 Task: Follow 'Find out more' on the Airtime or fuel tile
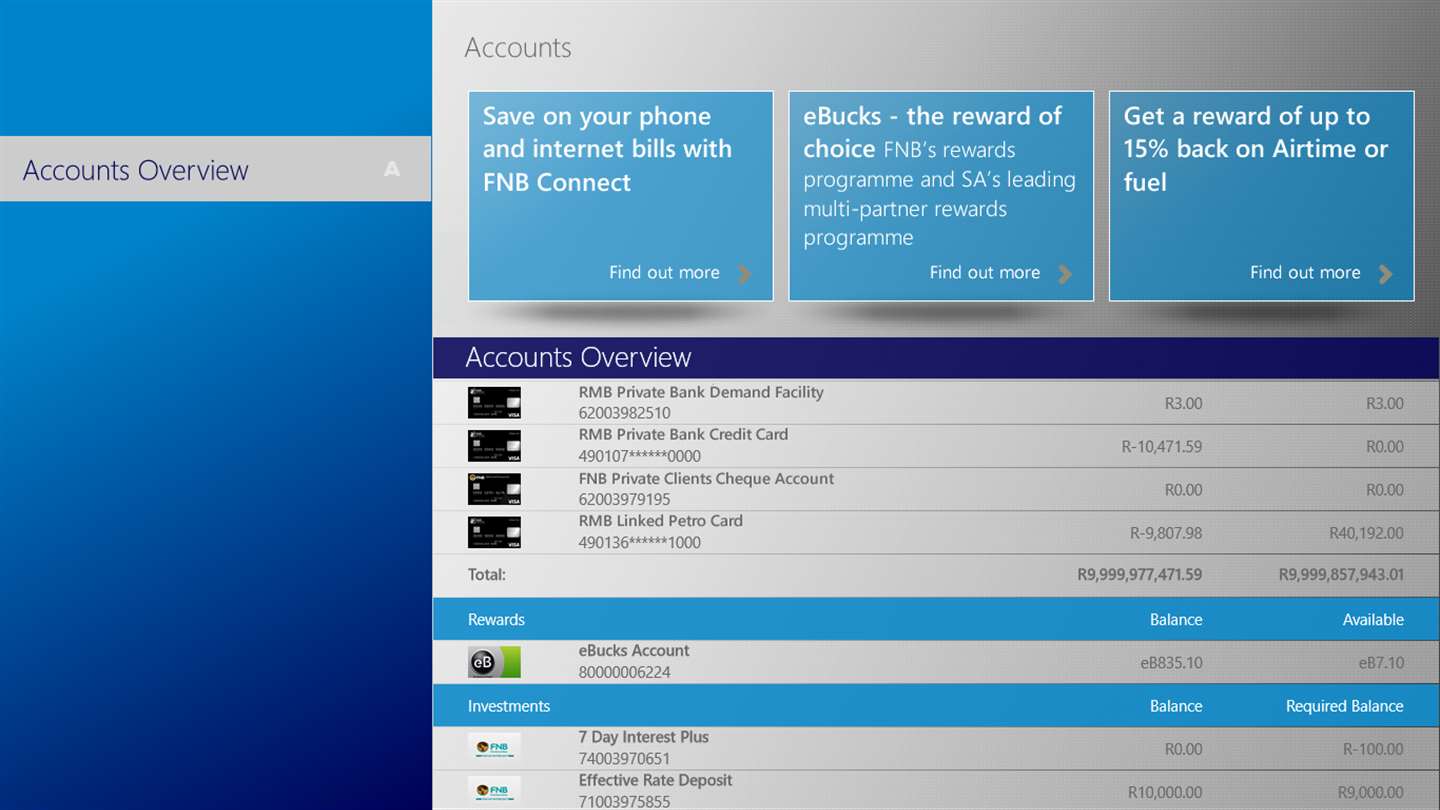pyautogui.click(x=1305, y=272)
